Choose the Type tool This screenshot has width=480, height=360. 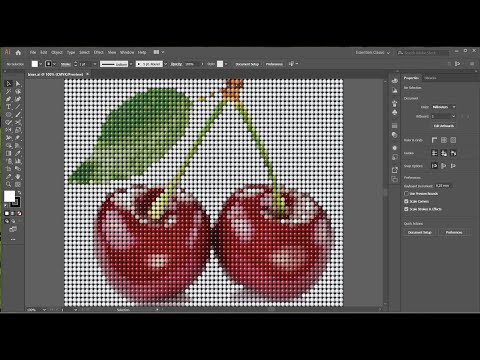click(9, 107)
